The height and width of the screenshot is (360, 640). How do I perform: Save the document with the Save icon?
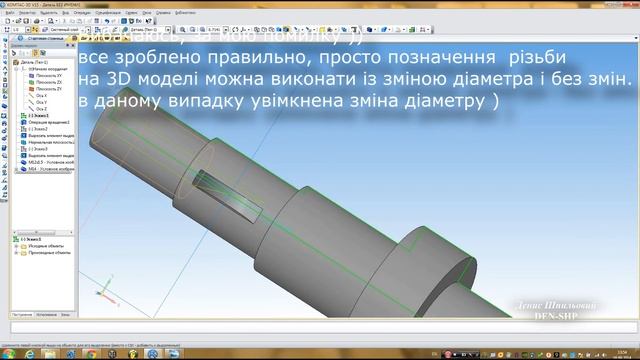coord(26,21)
